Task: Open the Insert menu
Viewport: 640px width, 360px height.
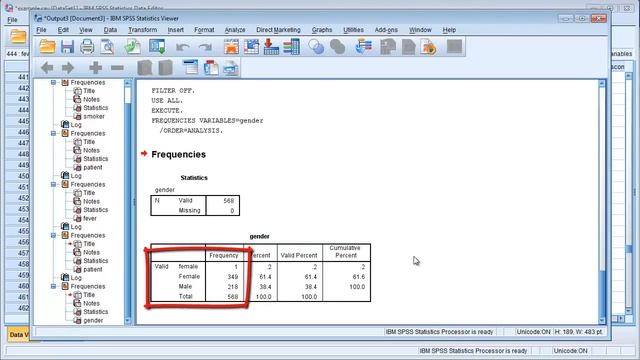Action: [x=176, y=30]
